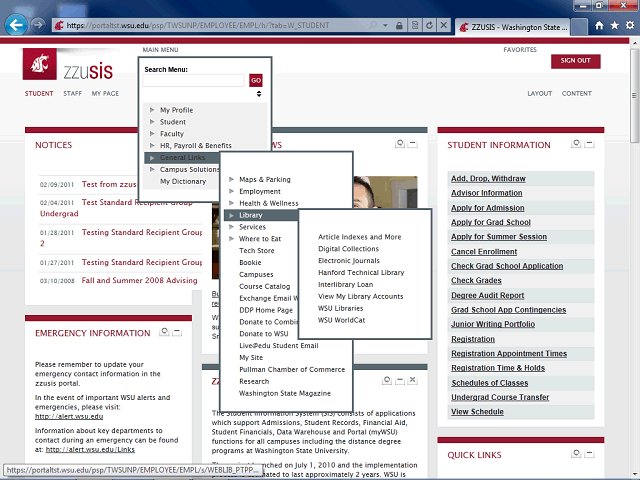Click refresh icon of Emergency Information pagelet

(164, 331)
